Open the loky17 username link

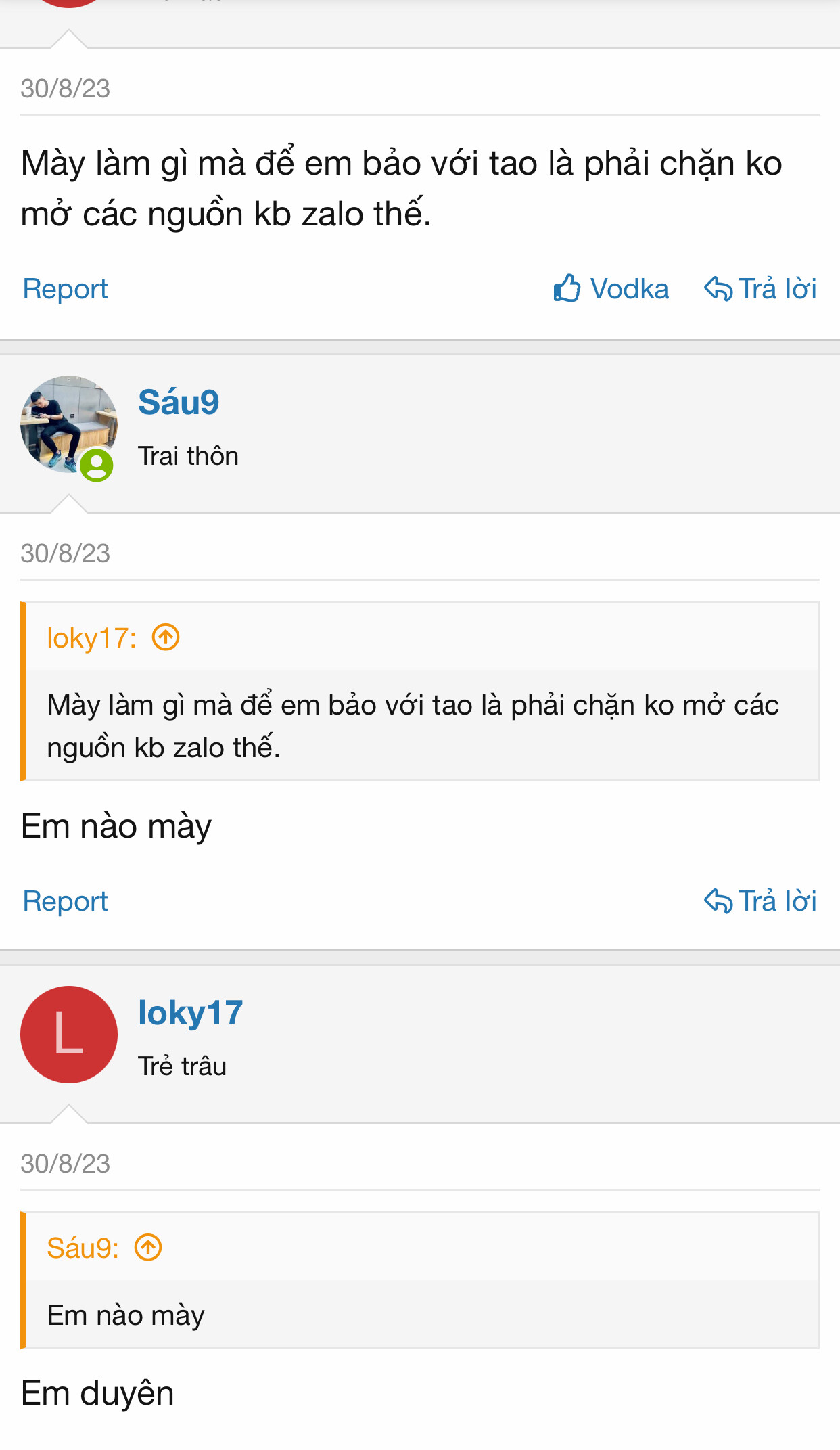pyautogui.click(x=190, y=1013)
